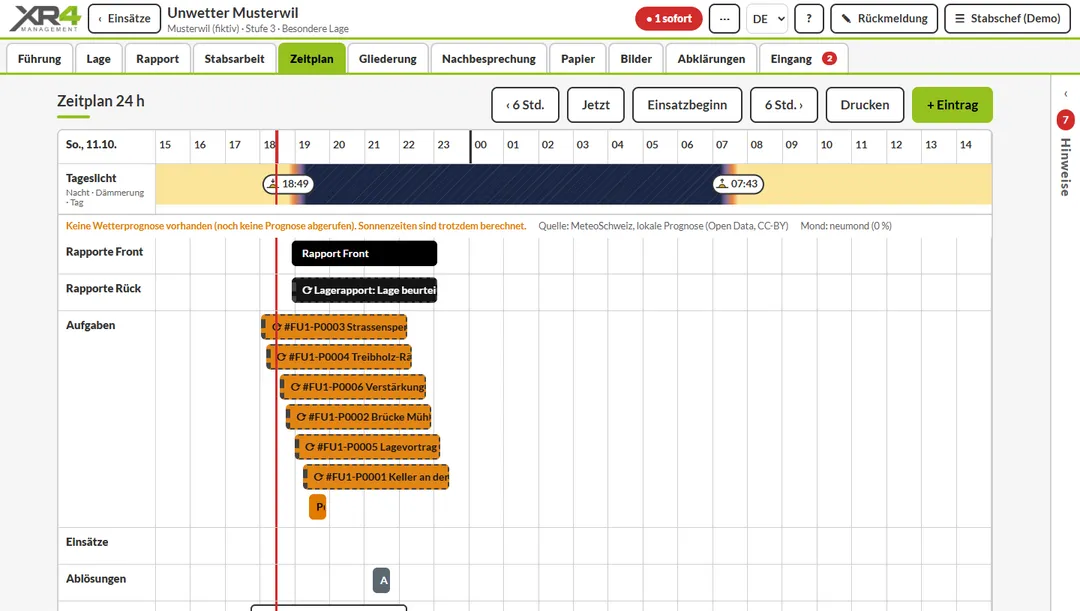The height and width of the screenshot is (611, 1080).
Task: Click the small orange P task block
Action: point(318,507)
